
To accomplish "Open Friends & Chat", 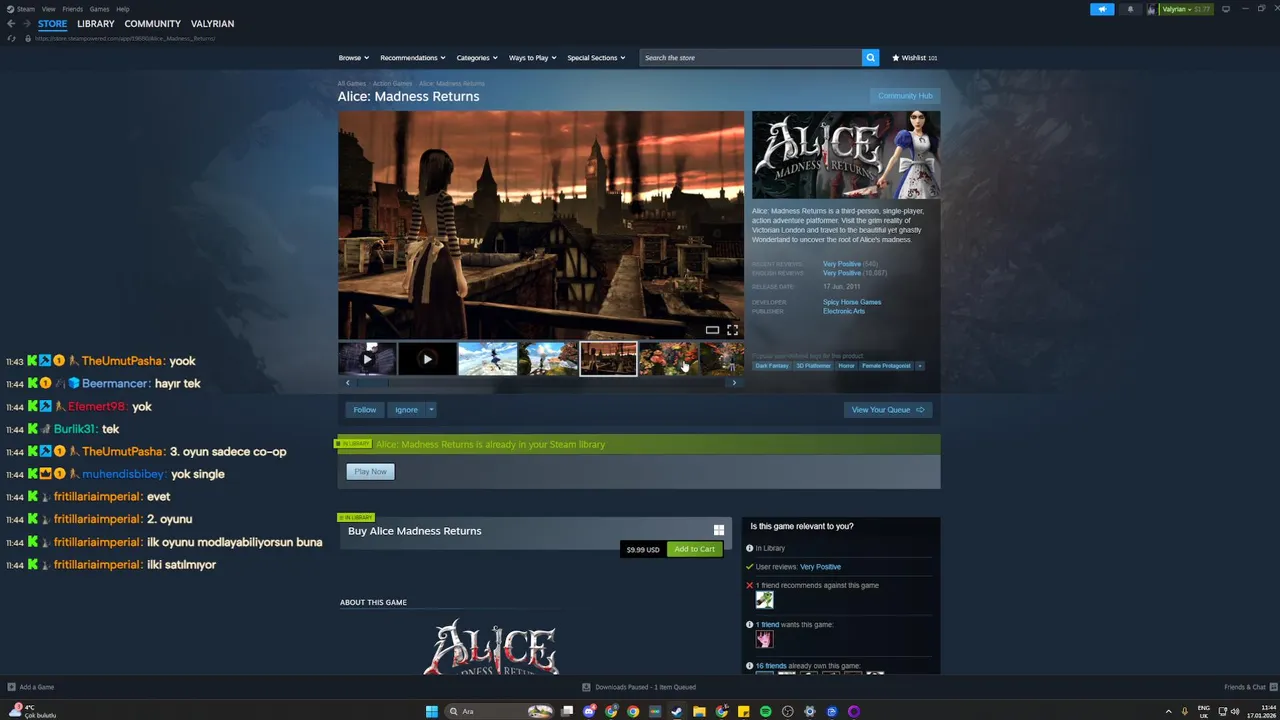I will (1249, 687).
